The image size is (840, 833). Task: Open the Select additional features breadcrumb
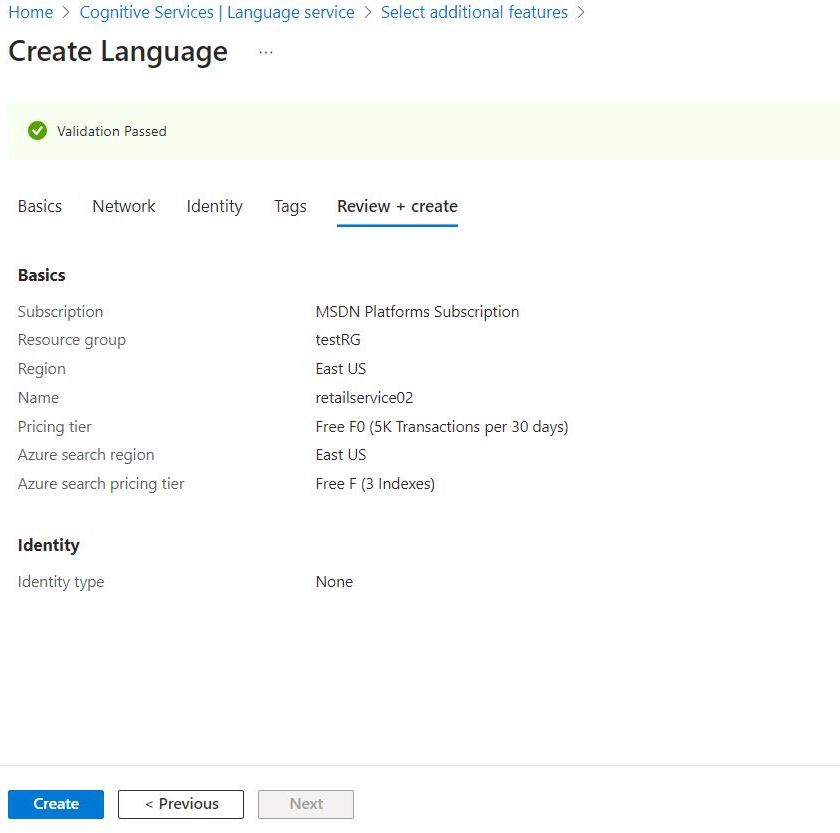coord(474,12)
